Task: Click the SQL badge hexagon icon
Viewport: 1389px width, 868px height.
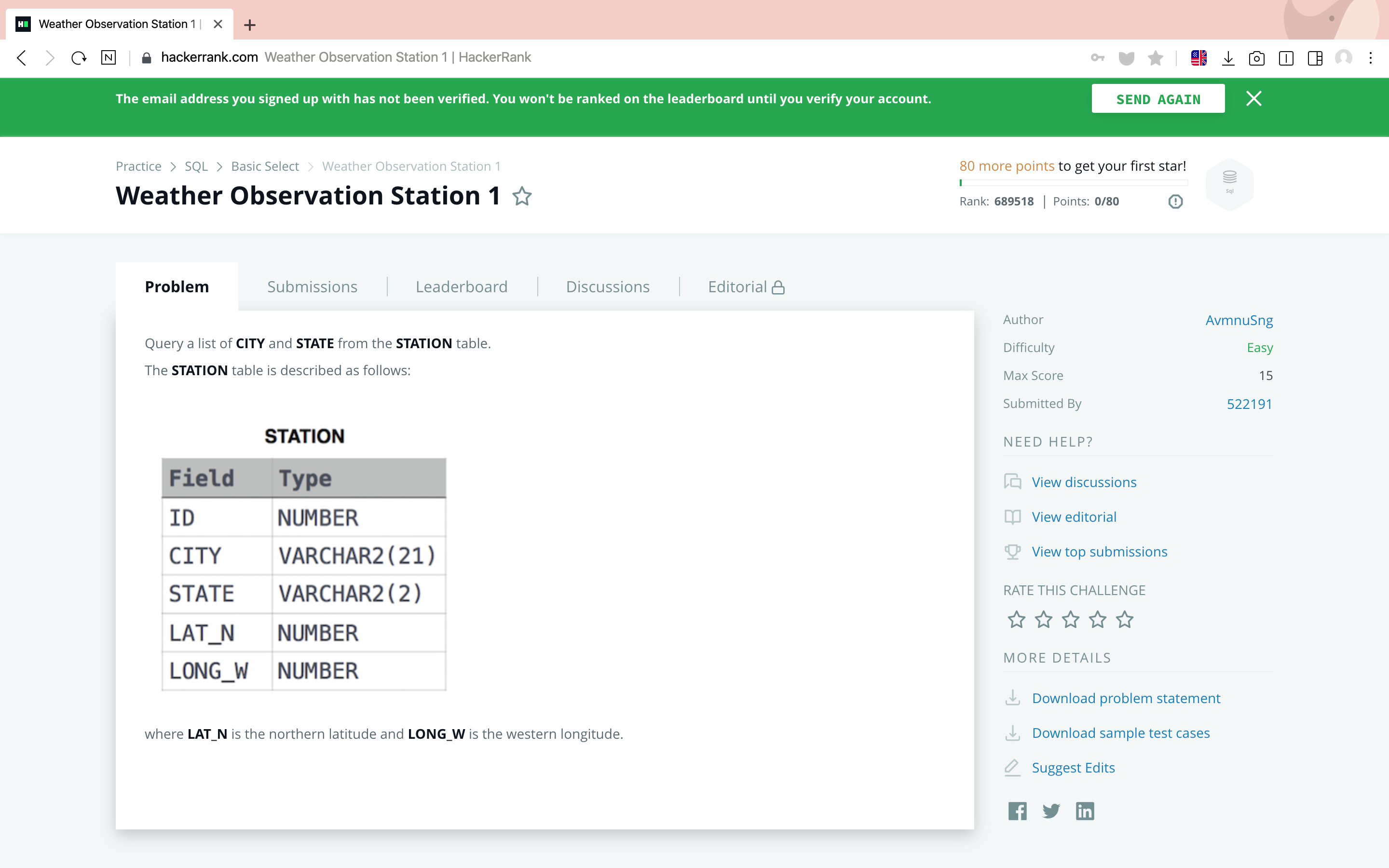Action: [x=1229, y=184]
